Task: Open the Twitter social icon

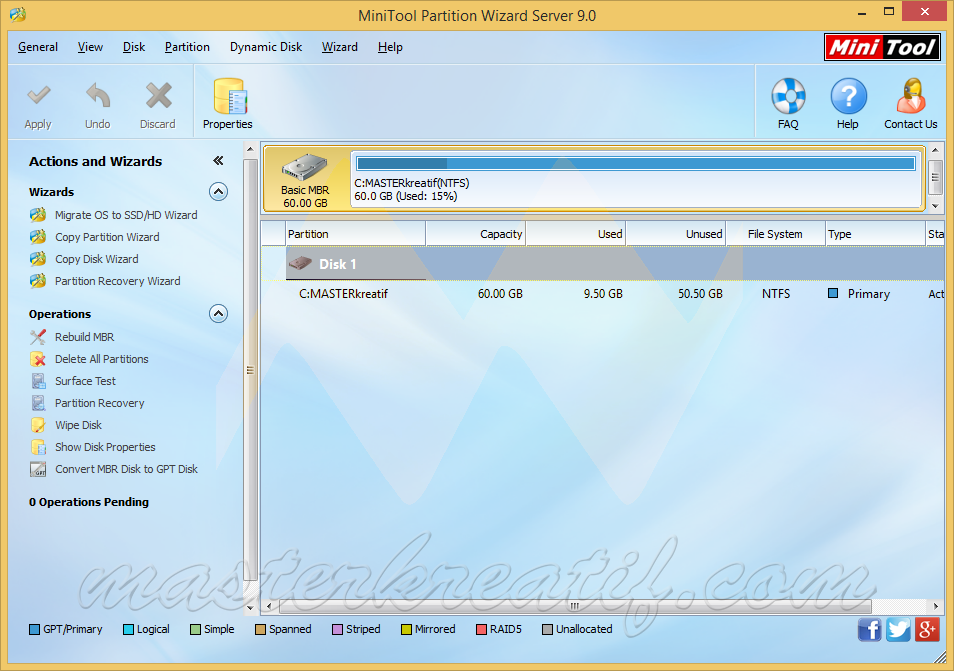Action: point(898,630)
